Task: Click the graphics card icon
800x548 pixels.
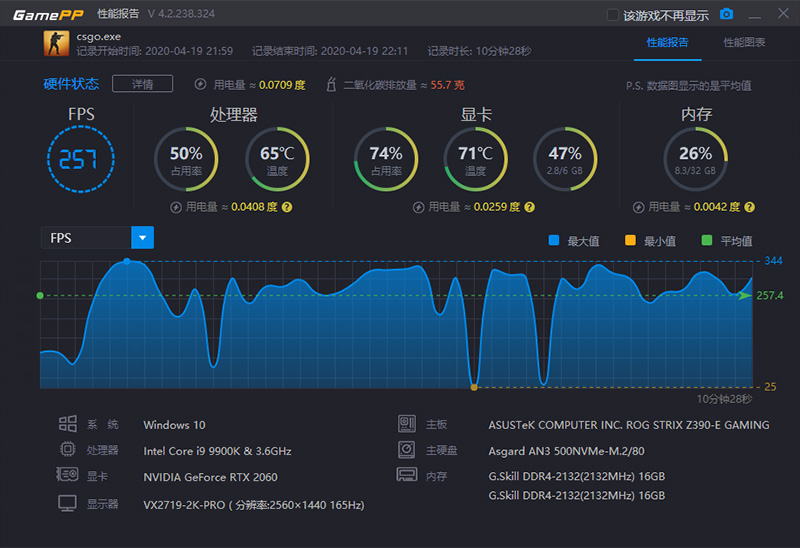Action: click(x=67, y=475)
